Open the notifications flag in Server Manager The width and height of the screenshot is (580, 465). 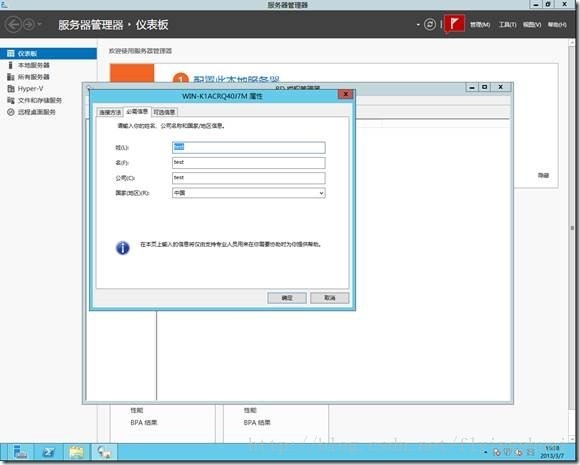pos(454,24)
